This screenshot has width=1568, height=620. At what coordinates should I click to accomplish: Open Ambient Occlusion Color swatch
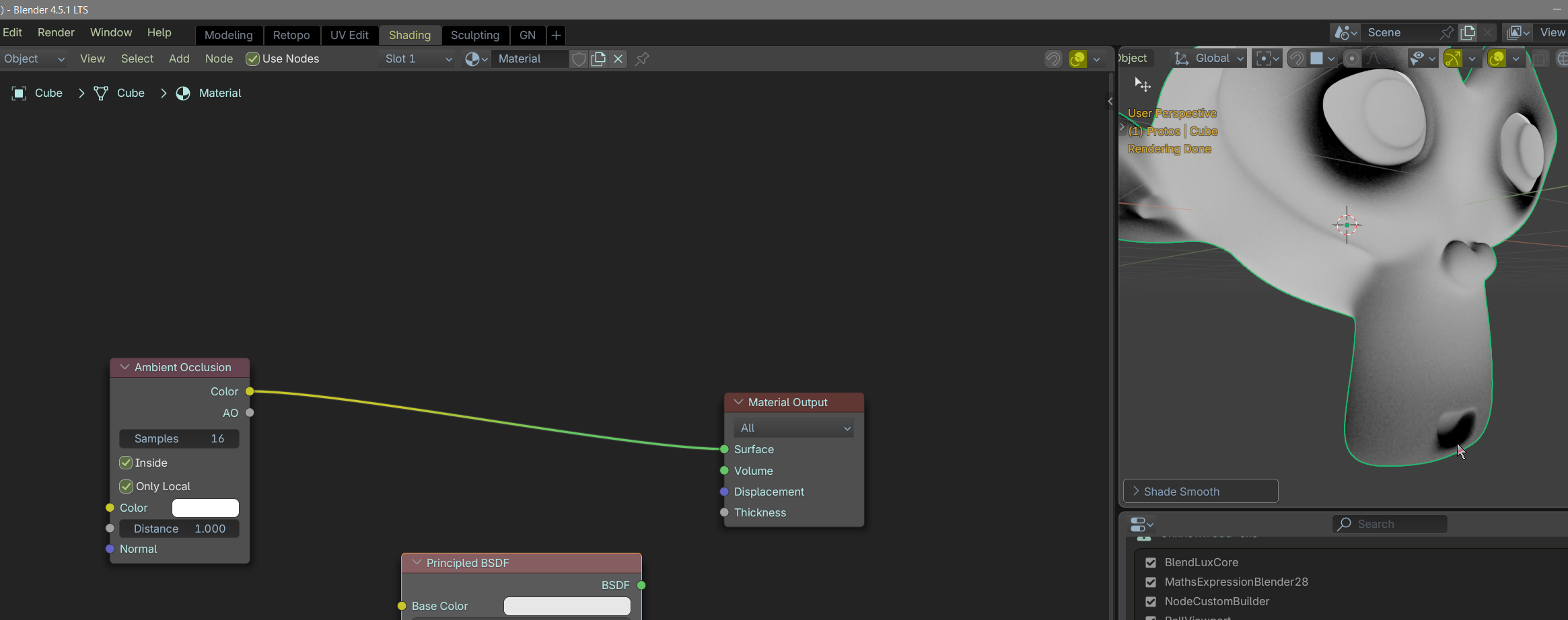pyautogui.click(x=205, y=508)
